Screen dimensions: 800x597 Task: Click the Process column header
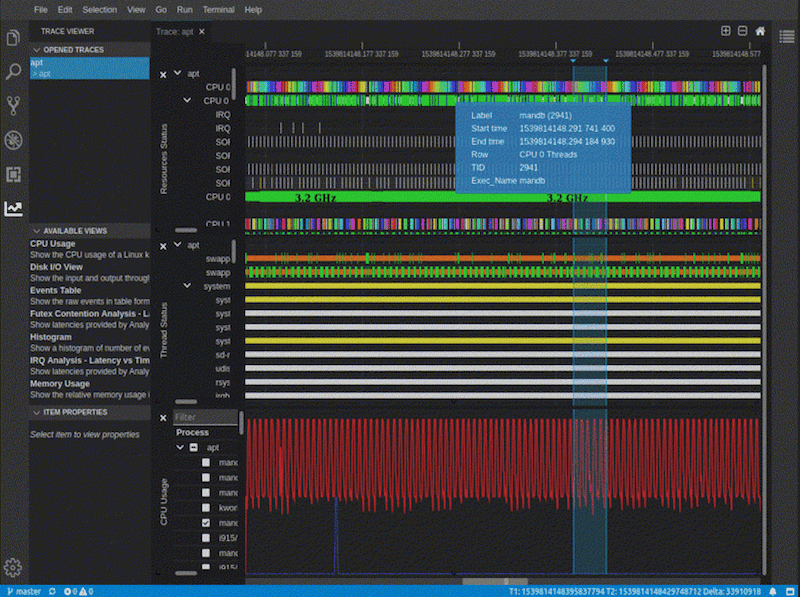192,432
